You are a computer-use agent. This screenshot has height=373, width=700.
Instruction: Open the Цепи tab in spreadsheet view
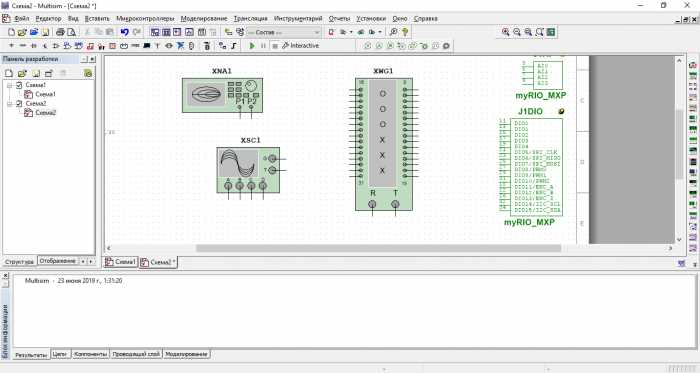point(60,354)
